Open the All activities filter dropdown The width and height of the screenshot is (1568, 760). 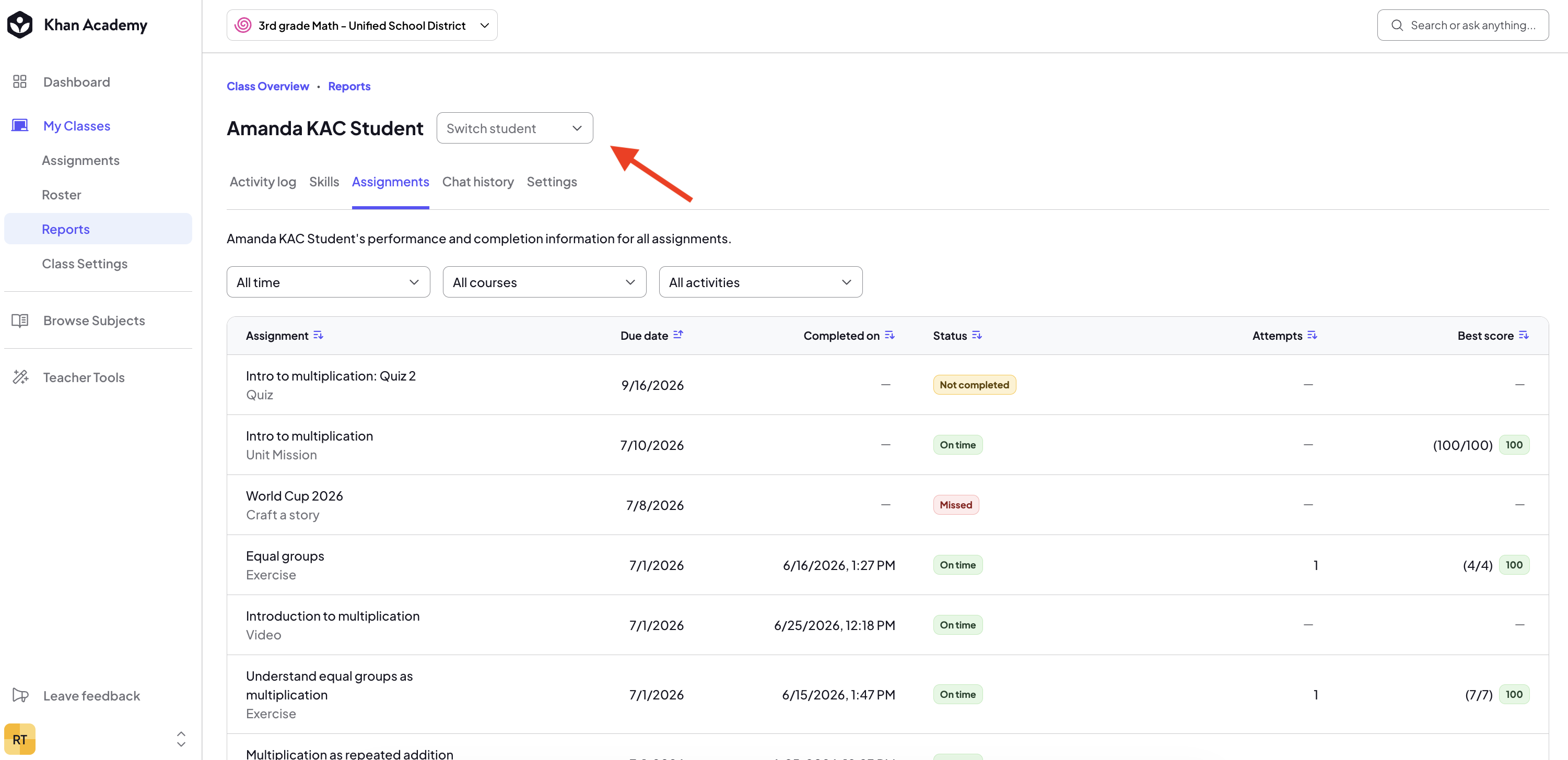pyautogui.click(x=760, y=282)
